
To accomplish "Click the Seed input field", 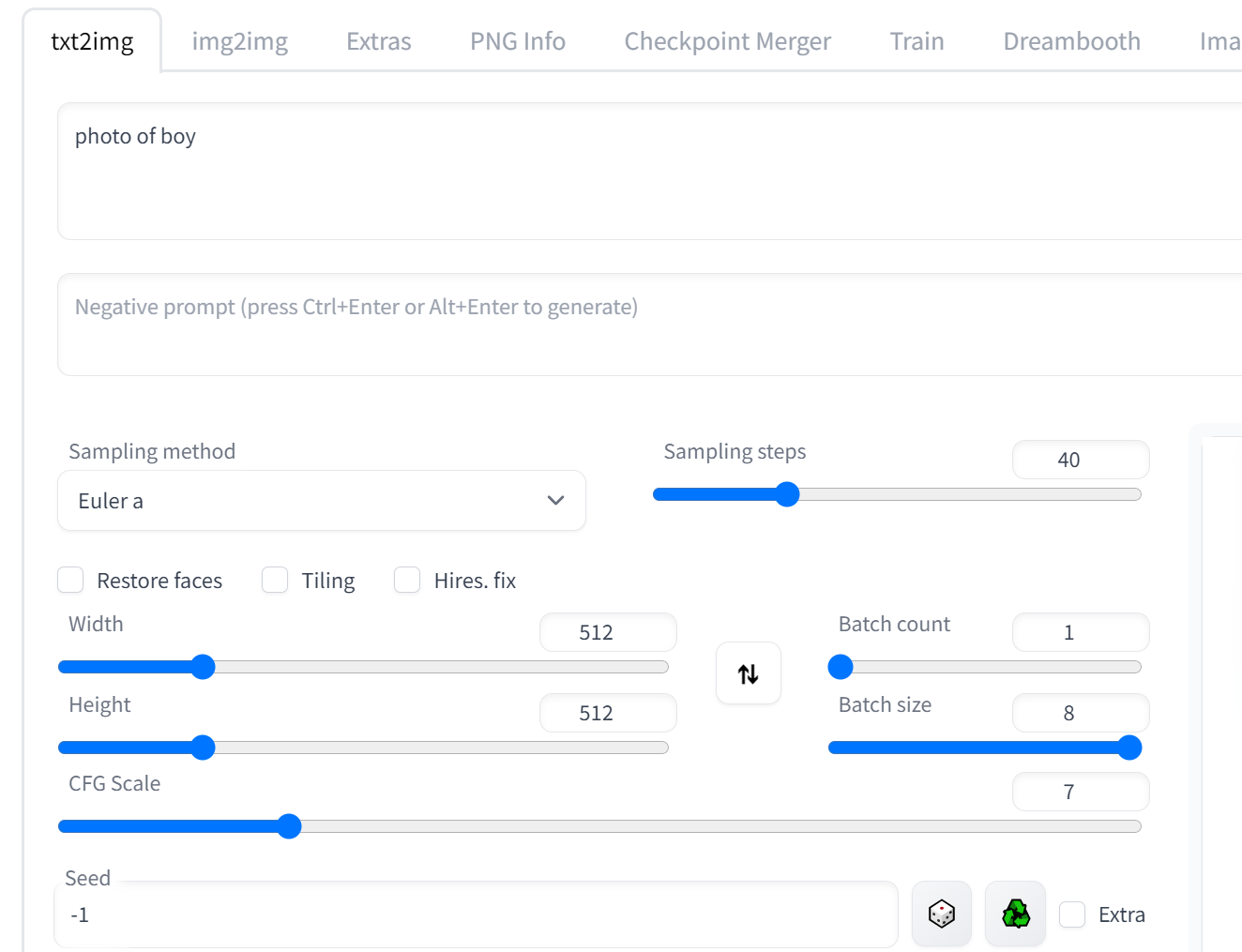I will [476, 914].
